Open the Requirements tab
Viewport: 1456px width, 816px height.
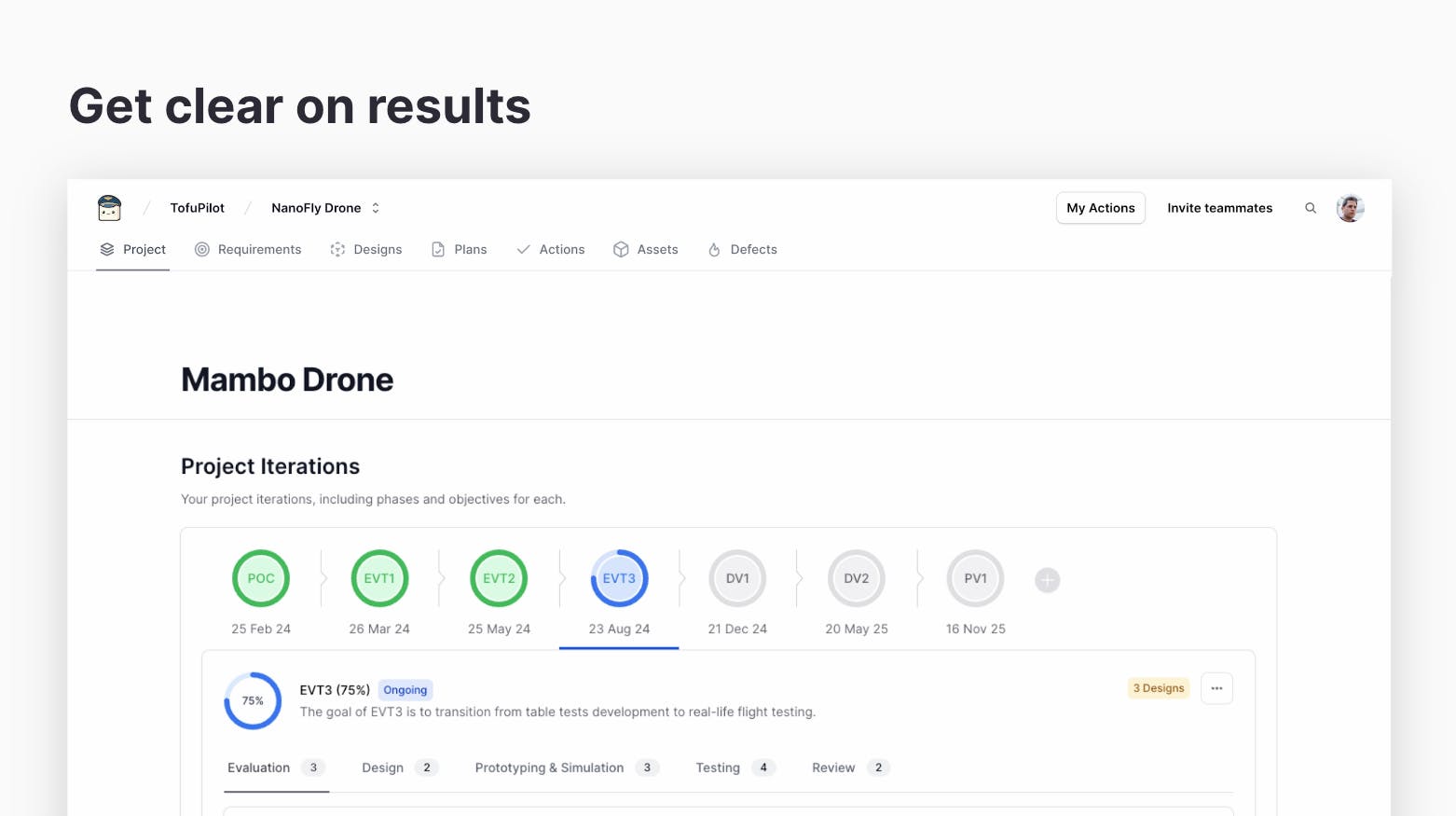coord(248,249)
